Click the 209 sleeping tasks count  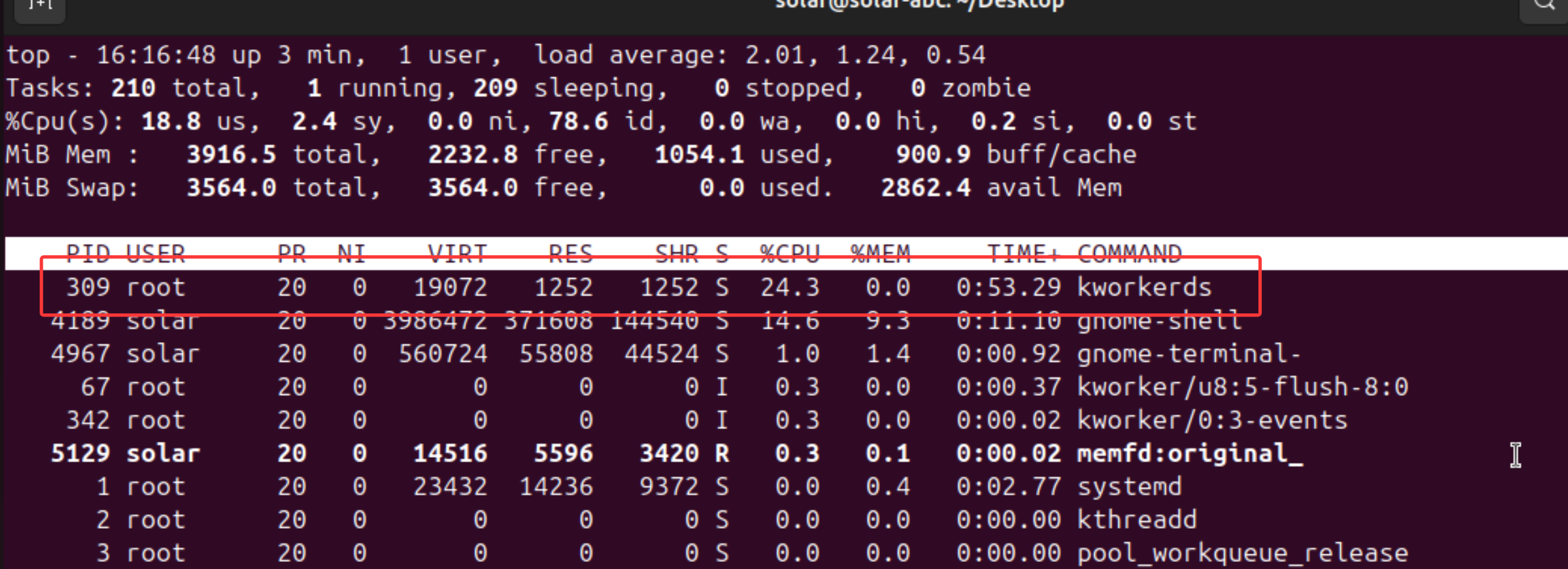496,88
